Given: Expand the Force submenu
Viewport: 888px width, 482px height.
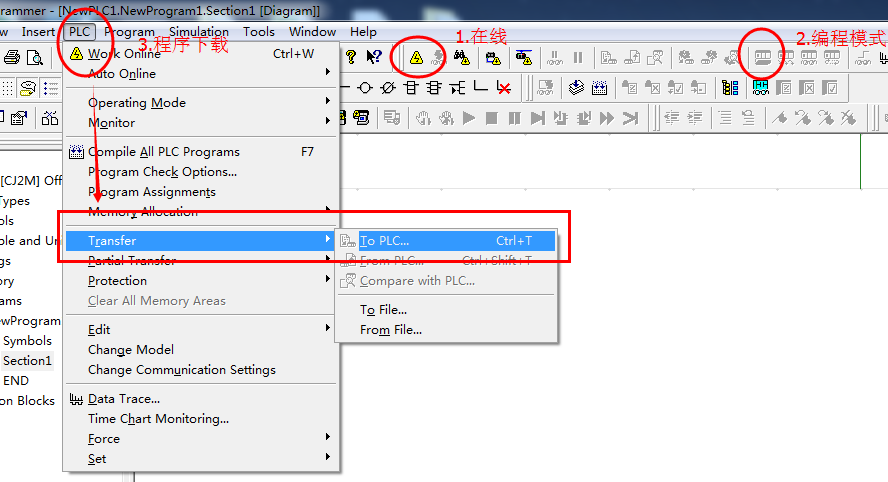Looking at the screenshot, I should tap(104, 439).
